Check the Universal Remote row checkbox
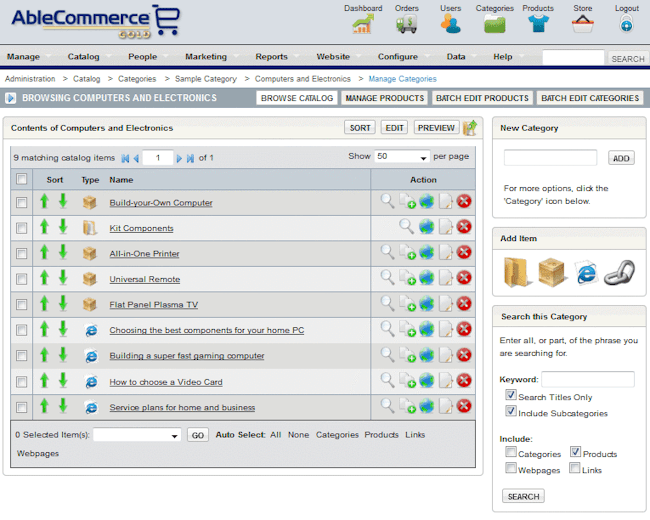 point(22,279)
